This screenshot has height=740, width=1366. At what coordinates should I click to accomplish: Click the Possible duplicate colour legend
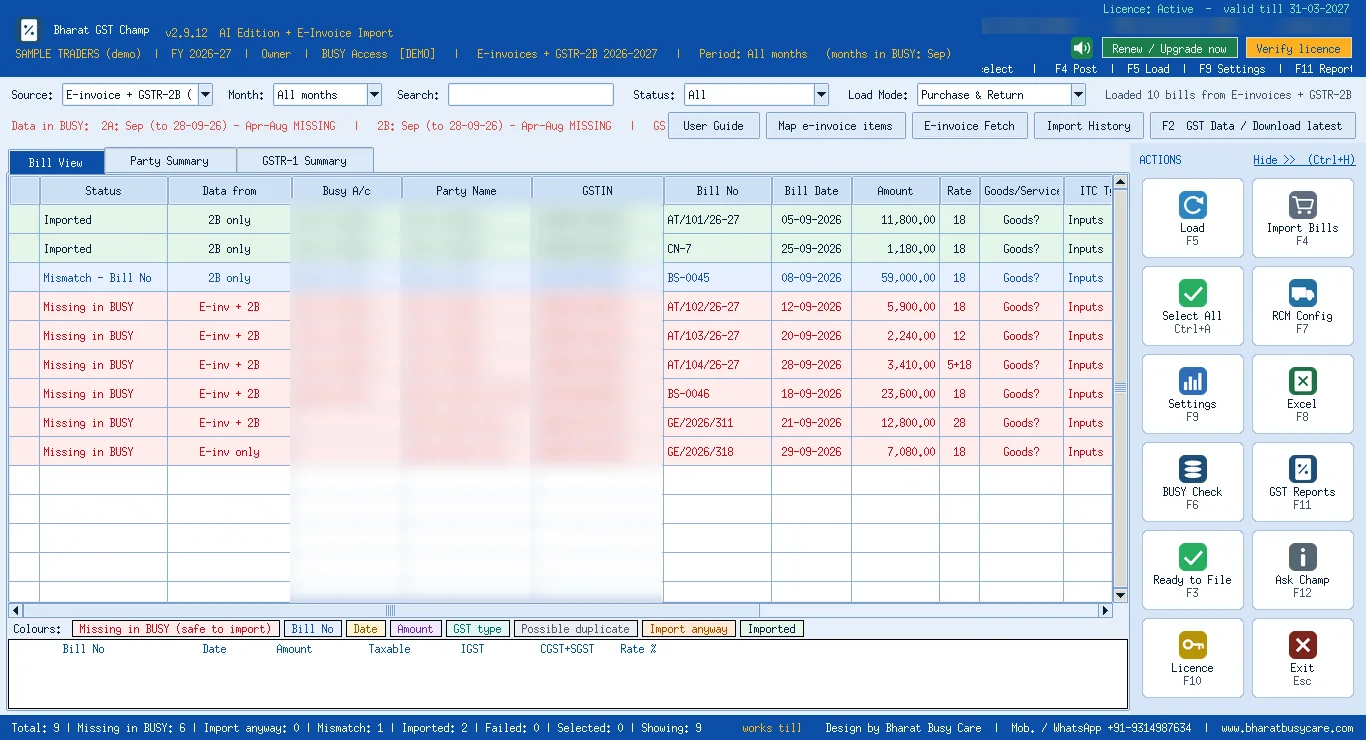(x=575, y=629)
